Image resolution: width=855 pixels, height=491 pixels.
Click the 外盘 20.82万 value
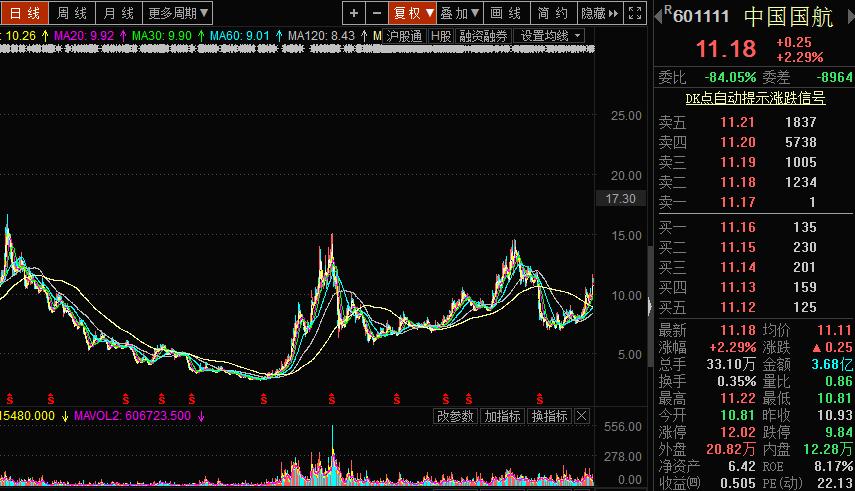pyautogui.click(x=731, y=450)
